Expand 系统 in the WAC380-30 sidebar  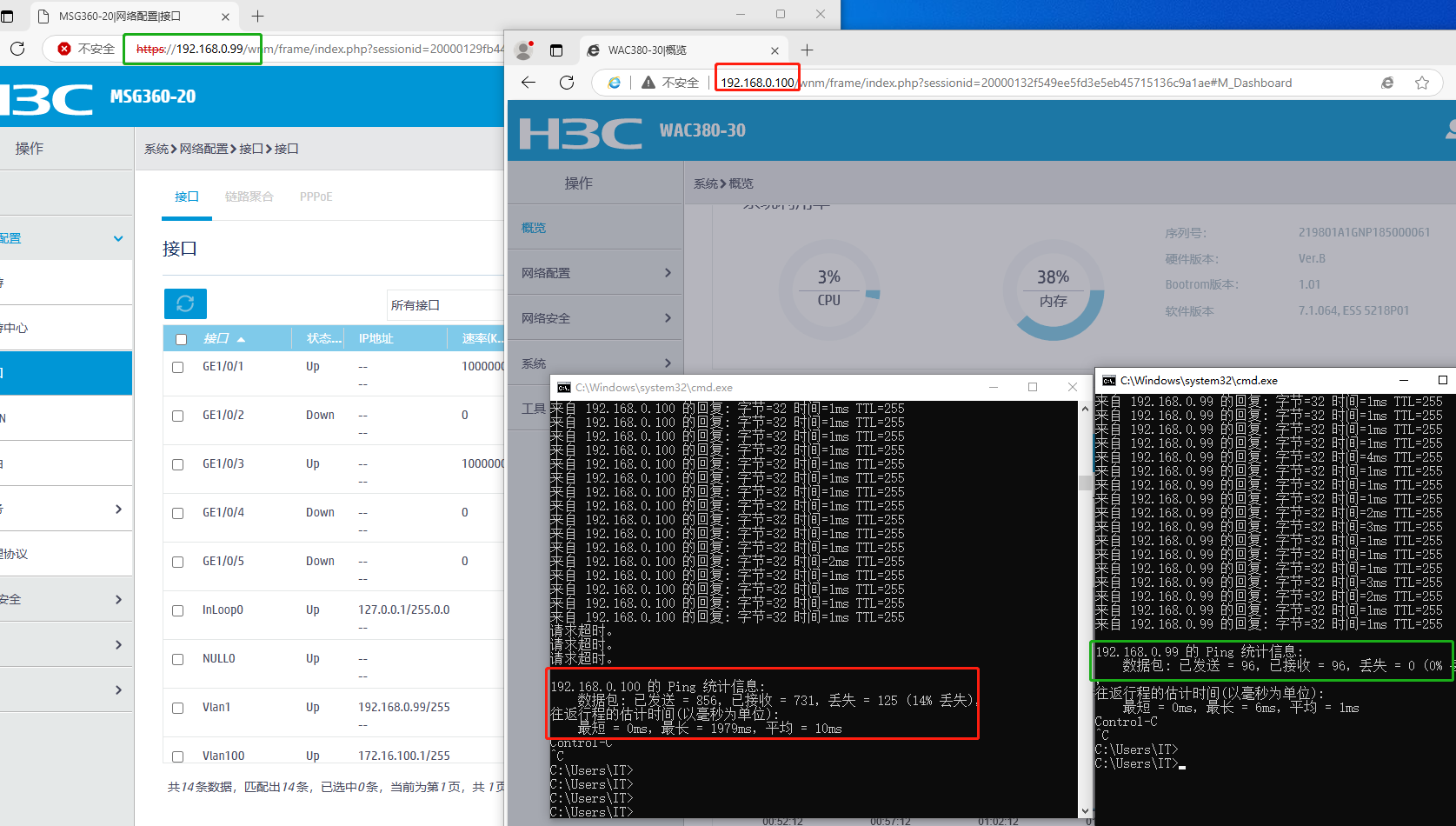595,363
